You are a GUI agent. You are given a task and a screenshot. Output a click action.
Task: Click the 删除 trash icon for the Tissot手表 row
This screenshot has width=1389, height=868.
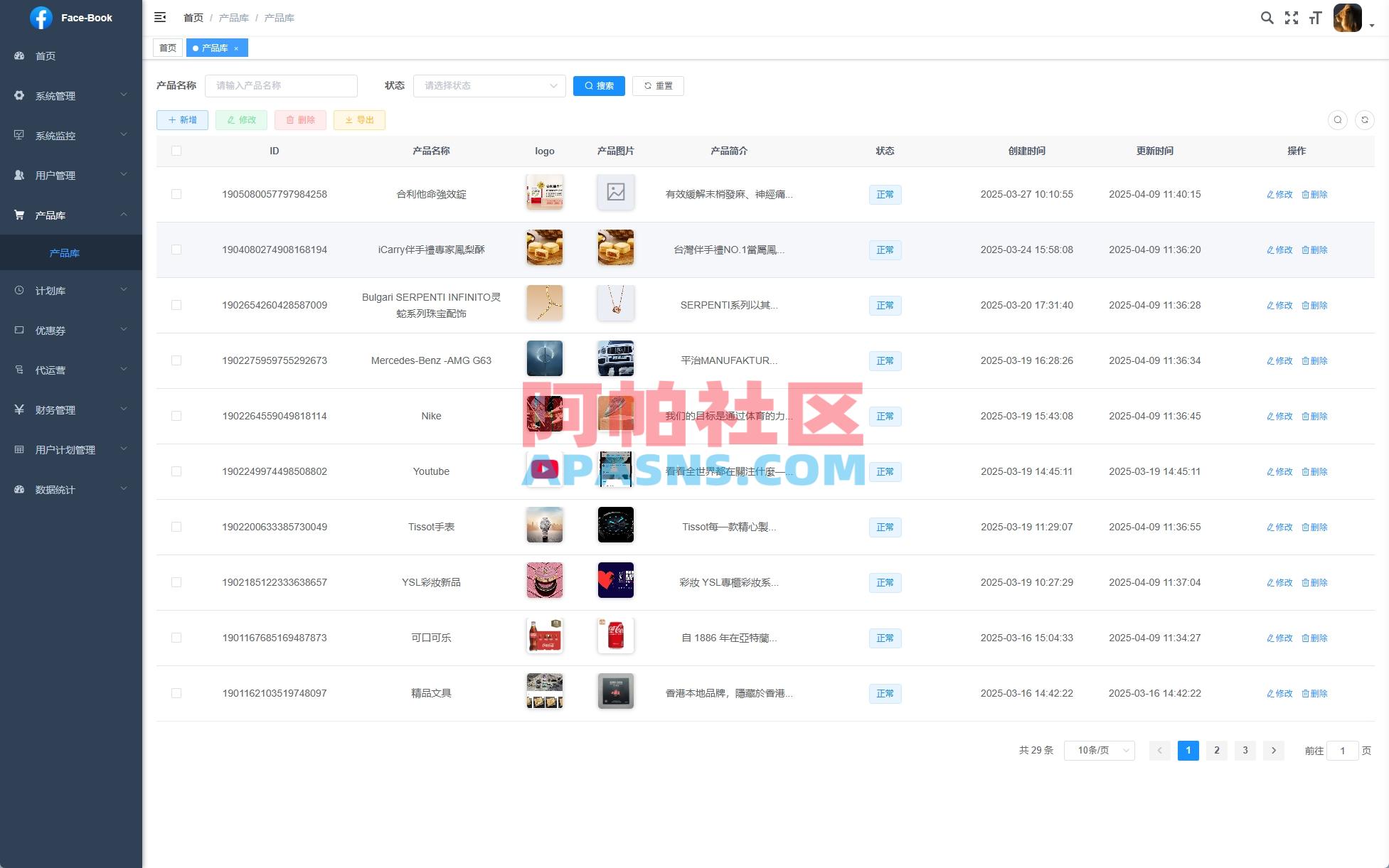click(1314, 527)
